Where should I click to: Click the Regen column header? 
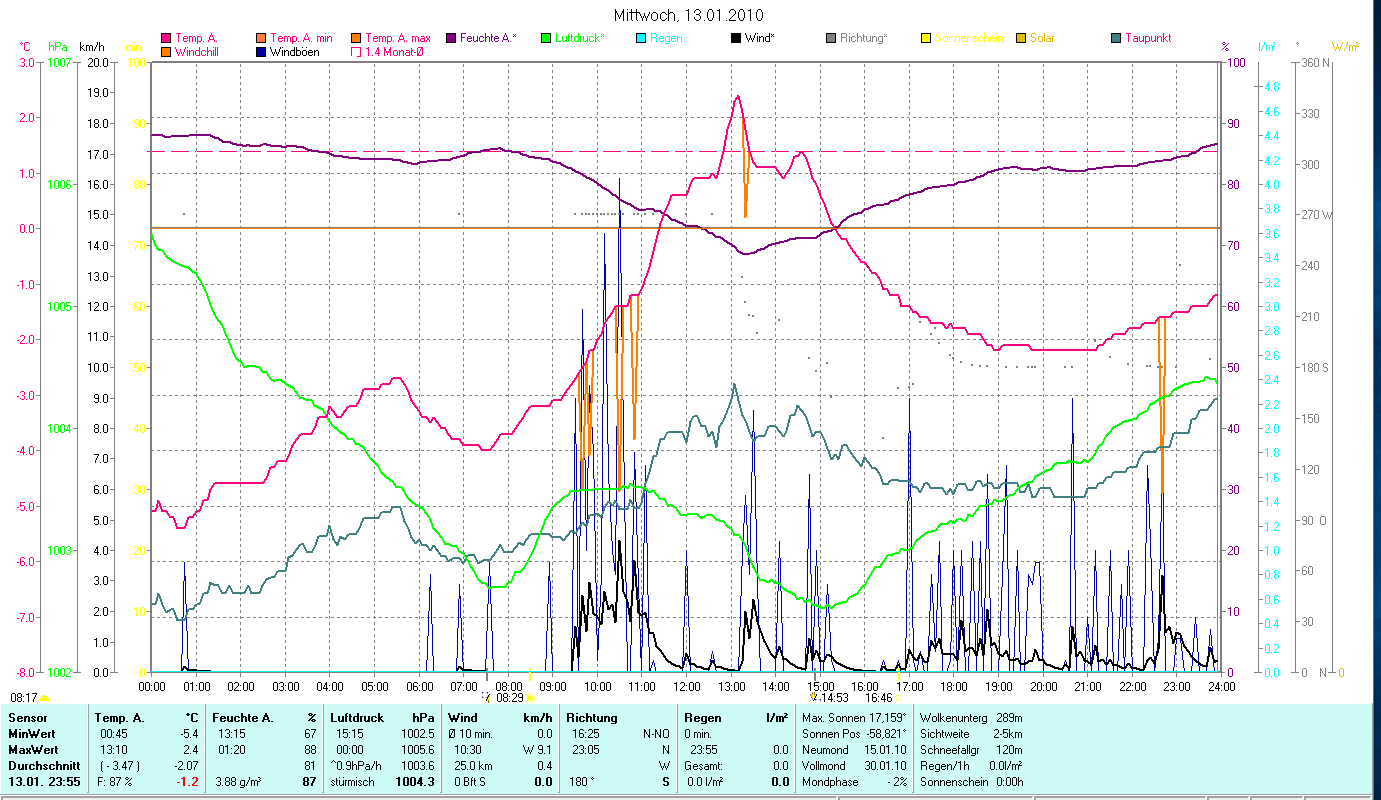tap(702, 718)
